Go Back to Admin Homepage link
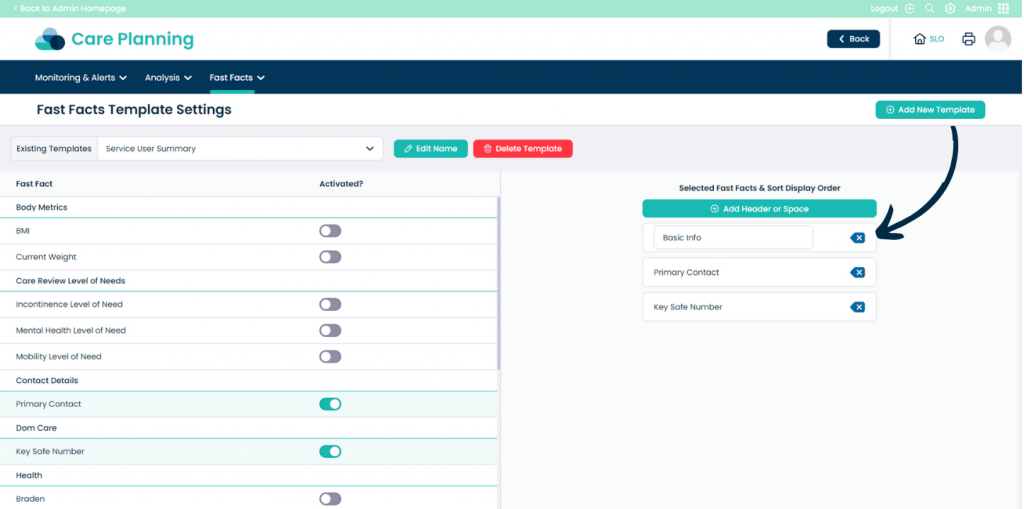This screenshot has height=509, width=1024. [x=69, y=8]
